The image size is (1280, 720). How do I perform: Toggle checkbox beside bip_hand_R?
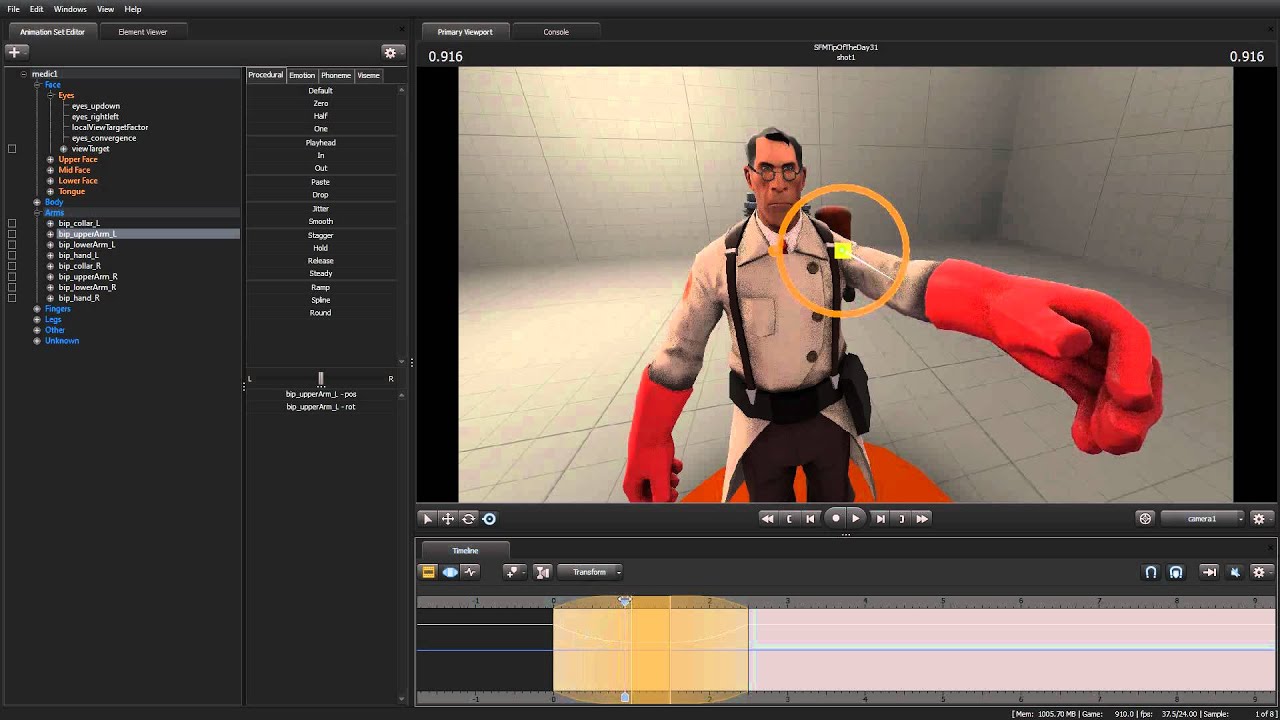coord(12,298)
